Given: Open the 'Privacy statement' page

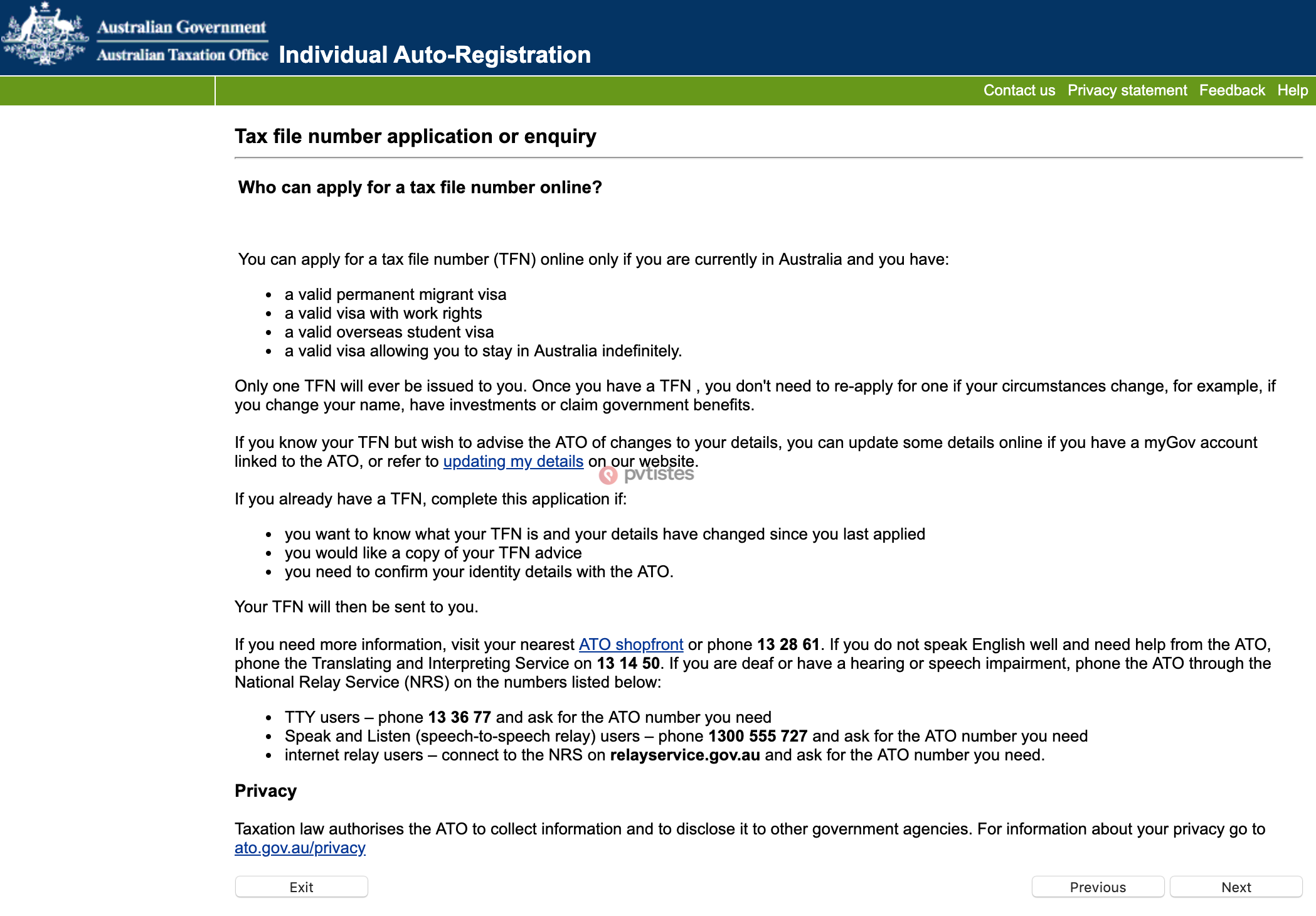Looking at the screenshot, I should tap(1127, 91).
